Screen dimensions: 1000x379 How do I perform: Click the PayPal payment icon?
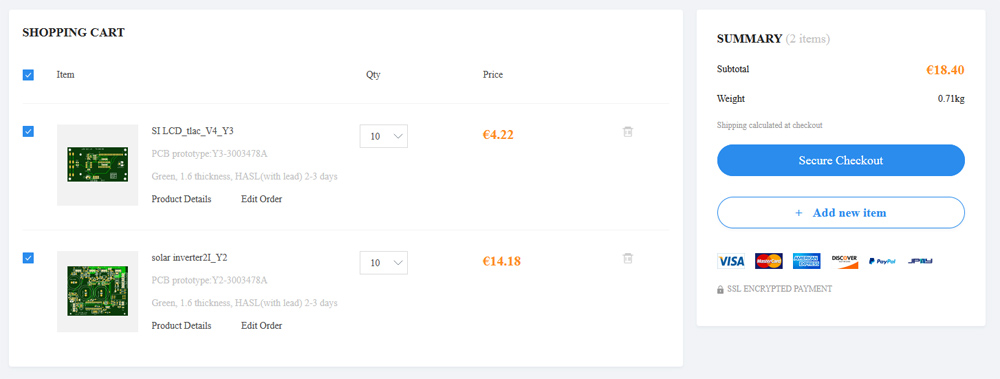pos(883,261)
